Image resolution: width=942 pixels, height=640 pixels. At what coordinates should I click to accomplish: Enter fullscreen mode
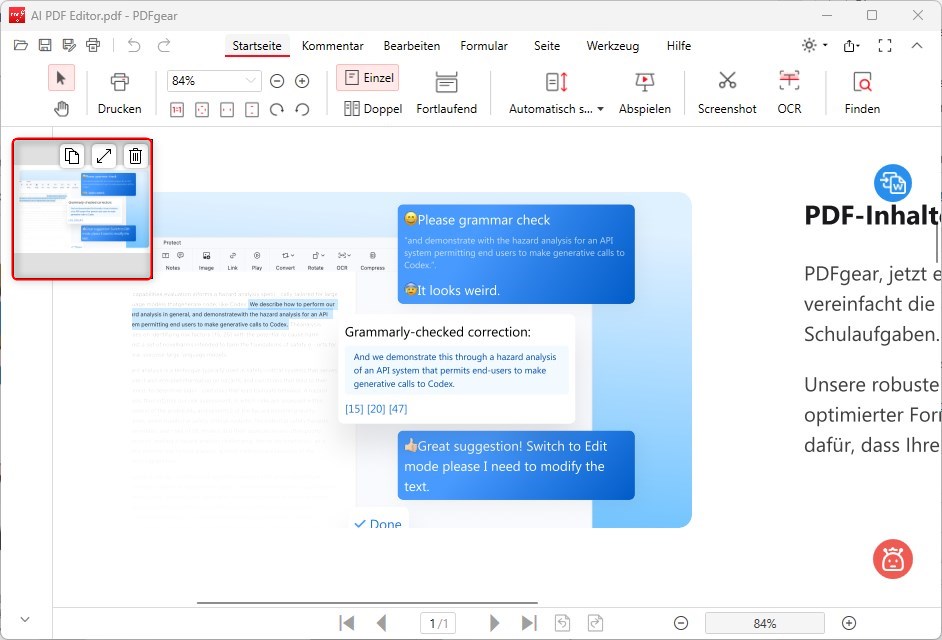click(884, 45)
